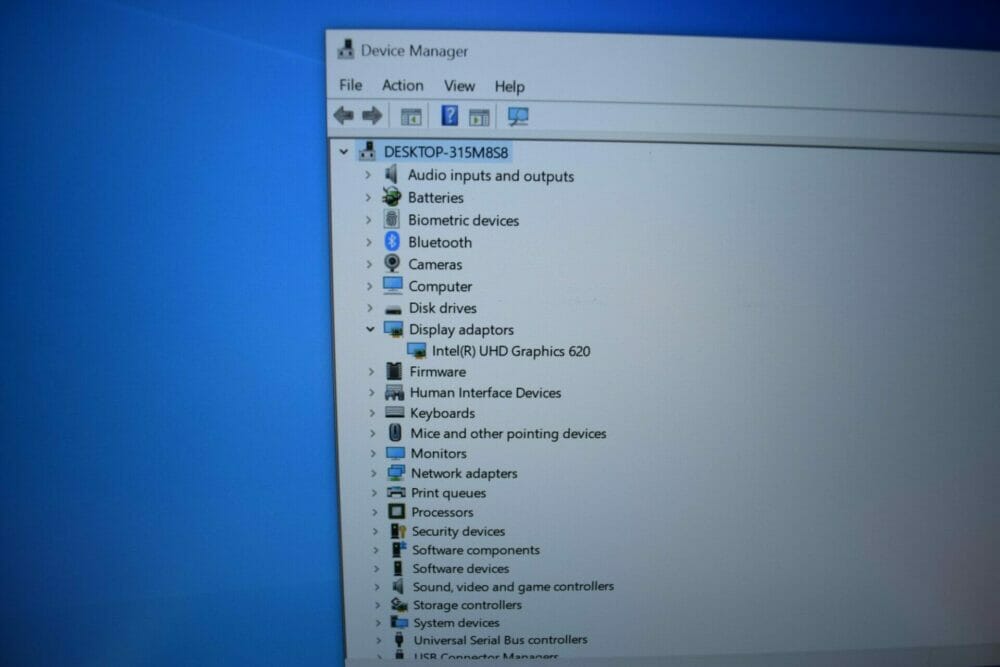Click the Biometric devices fingerprint icon
The width and height of the screenshot is (1000, 667).
392,219
